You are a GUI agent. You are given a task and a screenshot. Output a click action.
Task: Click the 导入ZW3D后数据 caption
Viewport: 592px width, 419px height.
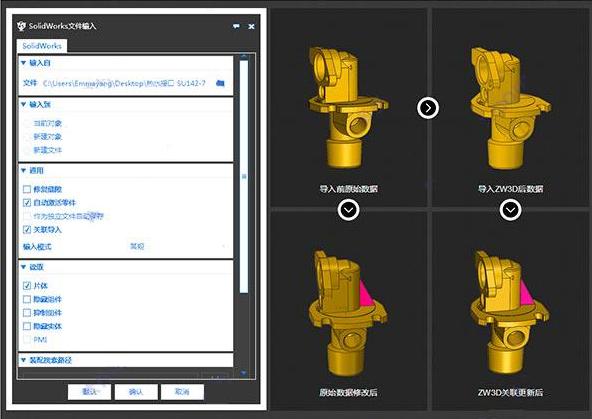510,189
